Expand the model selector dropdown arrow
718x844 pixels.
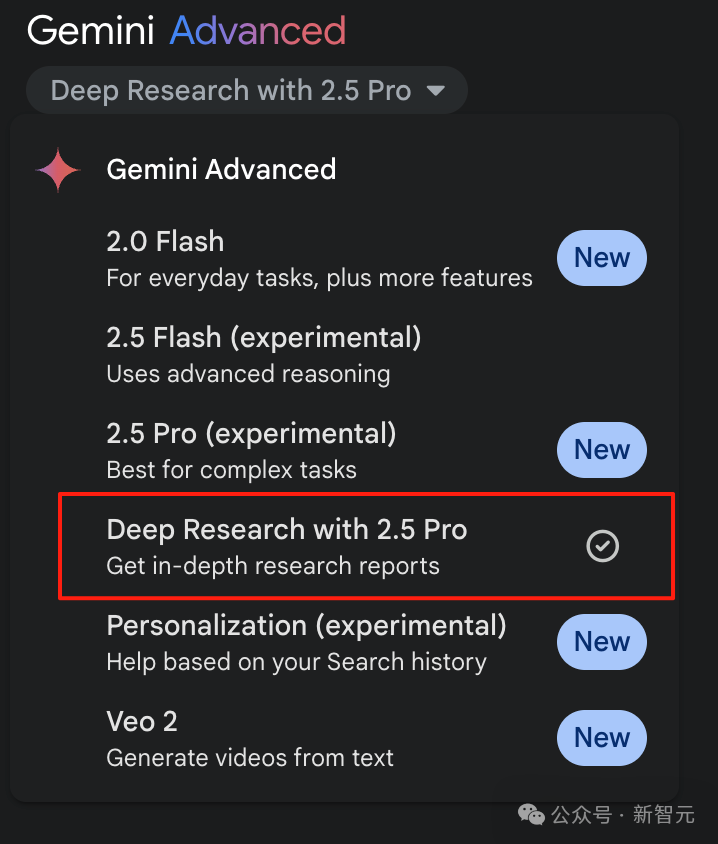click(435, 90)
